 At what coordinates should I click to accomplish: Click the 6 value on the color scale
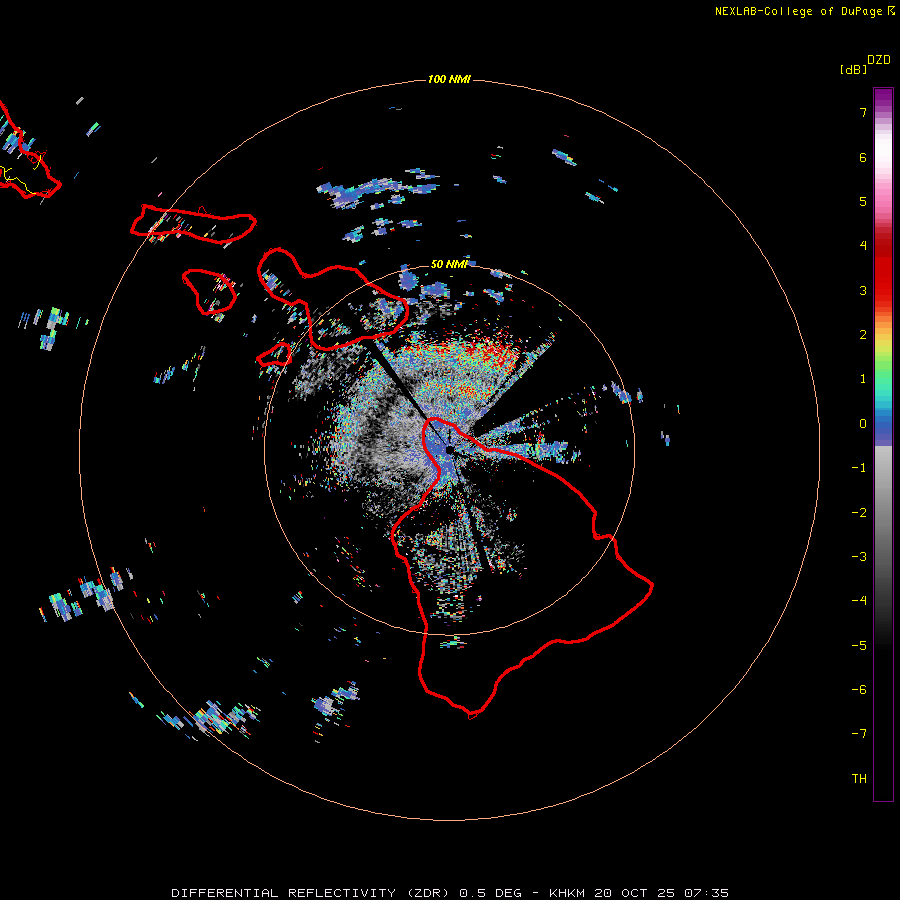click(863, 157)
